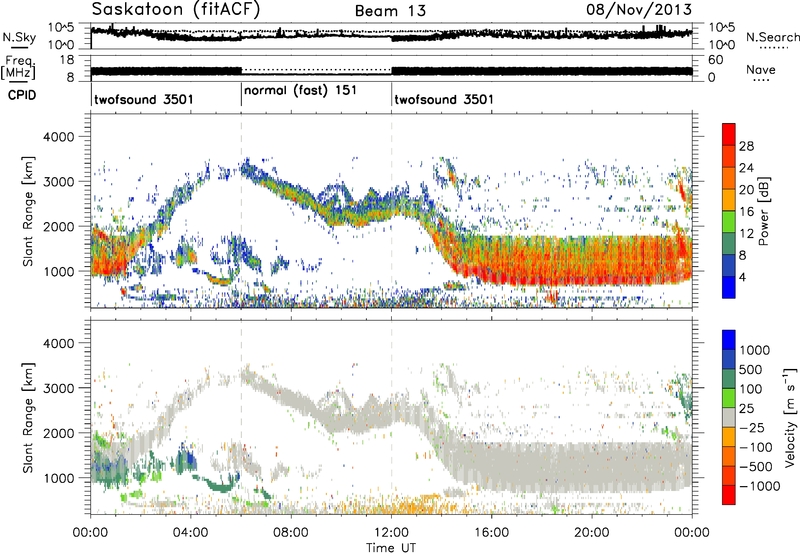
Task: Click the "25" tick on Velocity colorbar
Action: 747,408
